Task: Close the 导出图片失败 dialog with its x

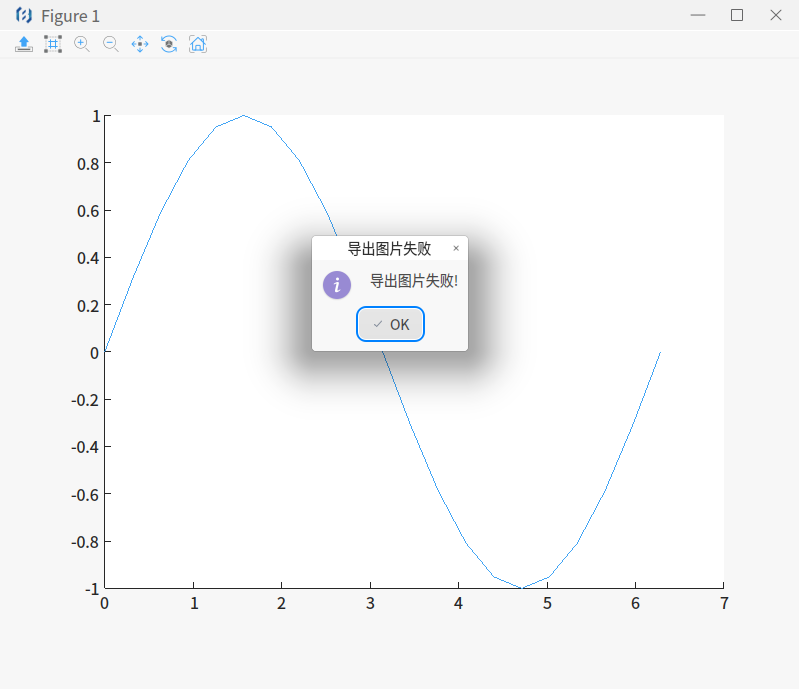Action: (x=456, y=248)
